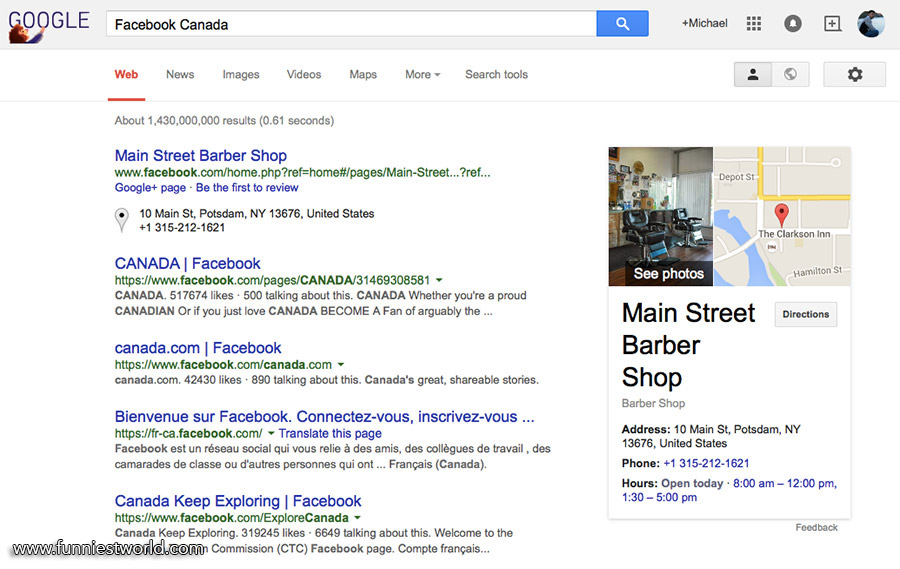Open Main Street Barber Shop result link

point(200,155)
